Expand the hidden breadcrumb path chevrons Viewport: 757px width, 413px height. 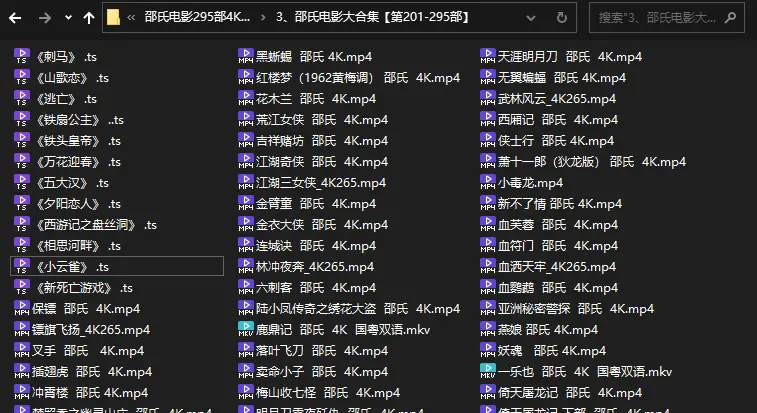click(131, 18)
